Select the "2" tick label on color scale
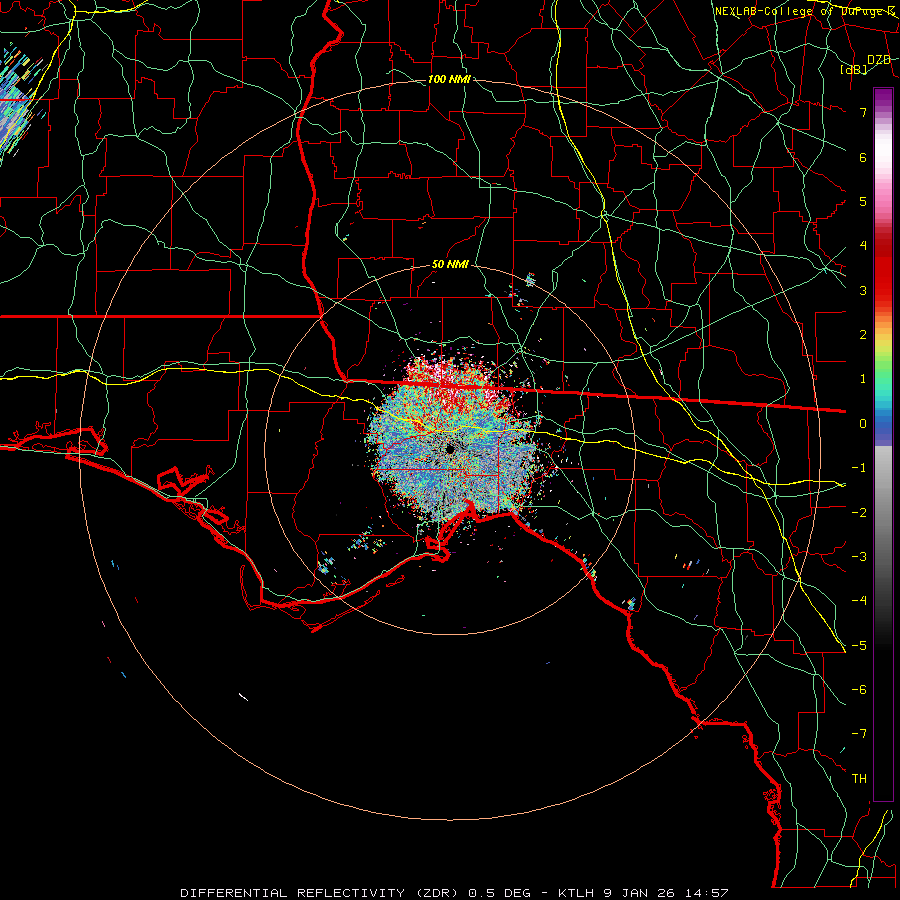This screenshot has height=900, width=900. coord(863,335)
